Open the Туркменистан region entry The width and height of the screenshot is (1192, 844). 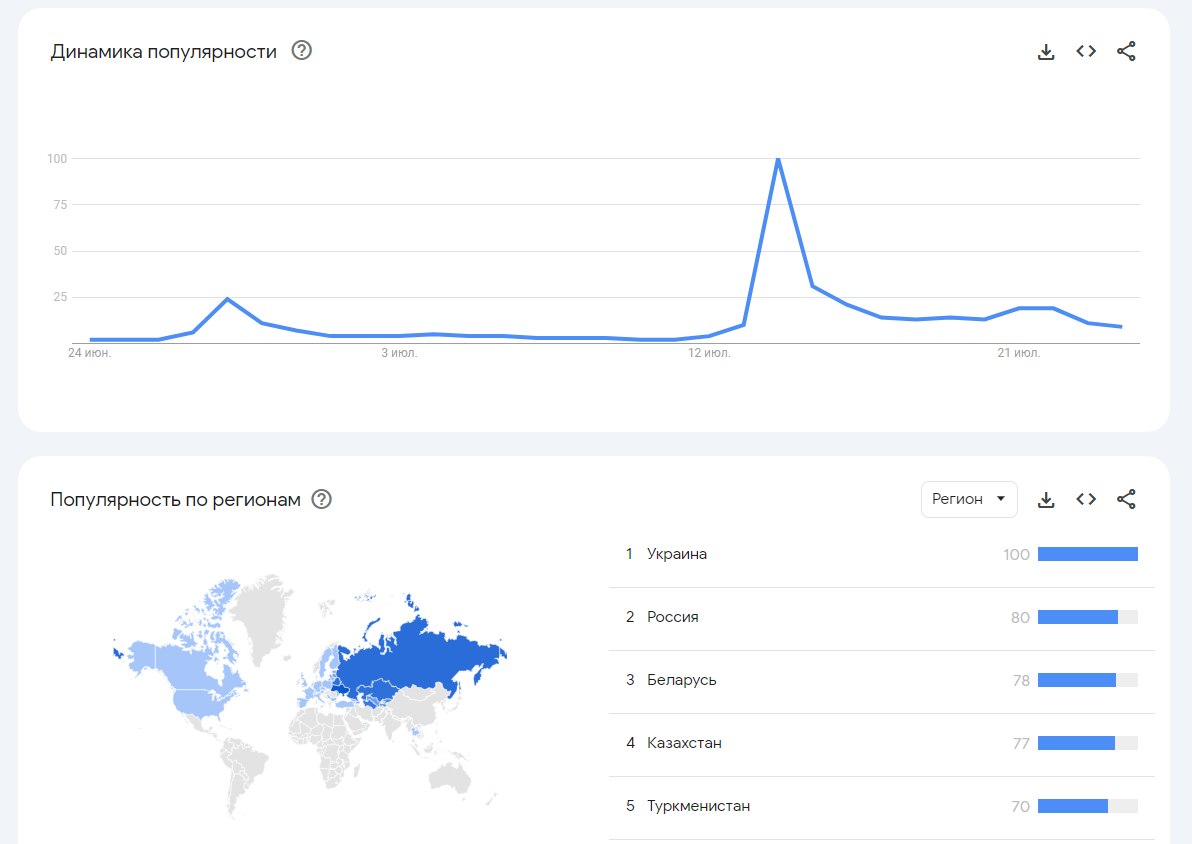698,806
